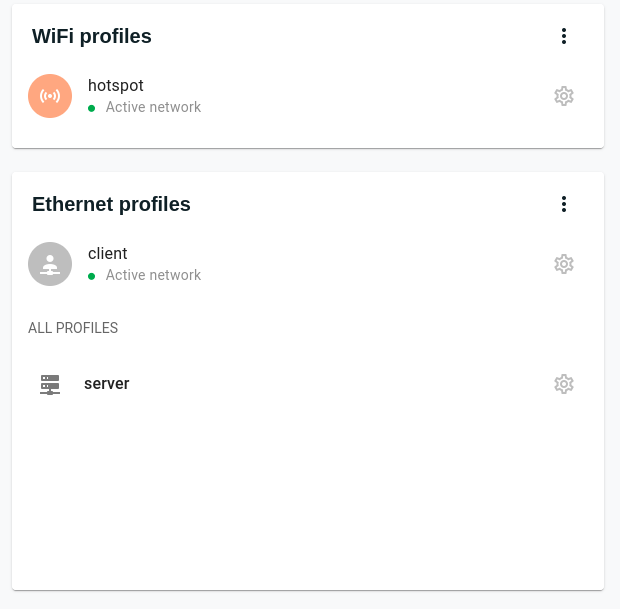This screenshot has height=609, width=620.
Task: Click the green status dot under hotspot
Action: point(92,107)
